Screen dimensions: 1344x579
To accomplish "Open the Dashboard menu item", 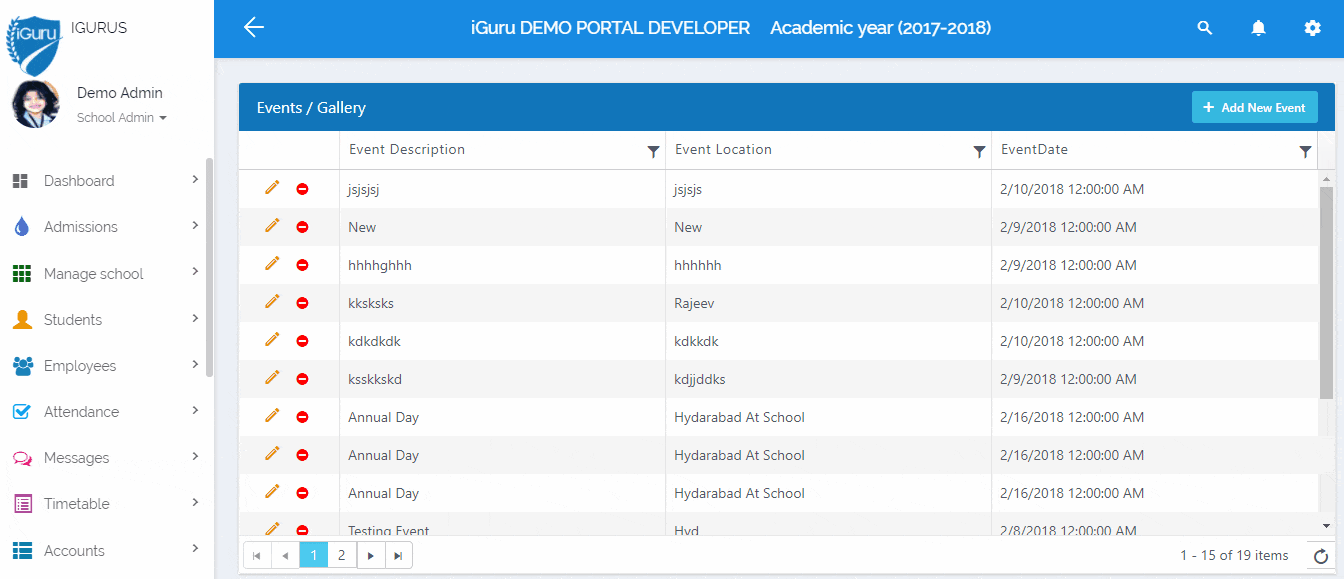I will [x=104, y=181].
